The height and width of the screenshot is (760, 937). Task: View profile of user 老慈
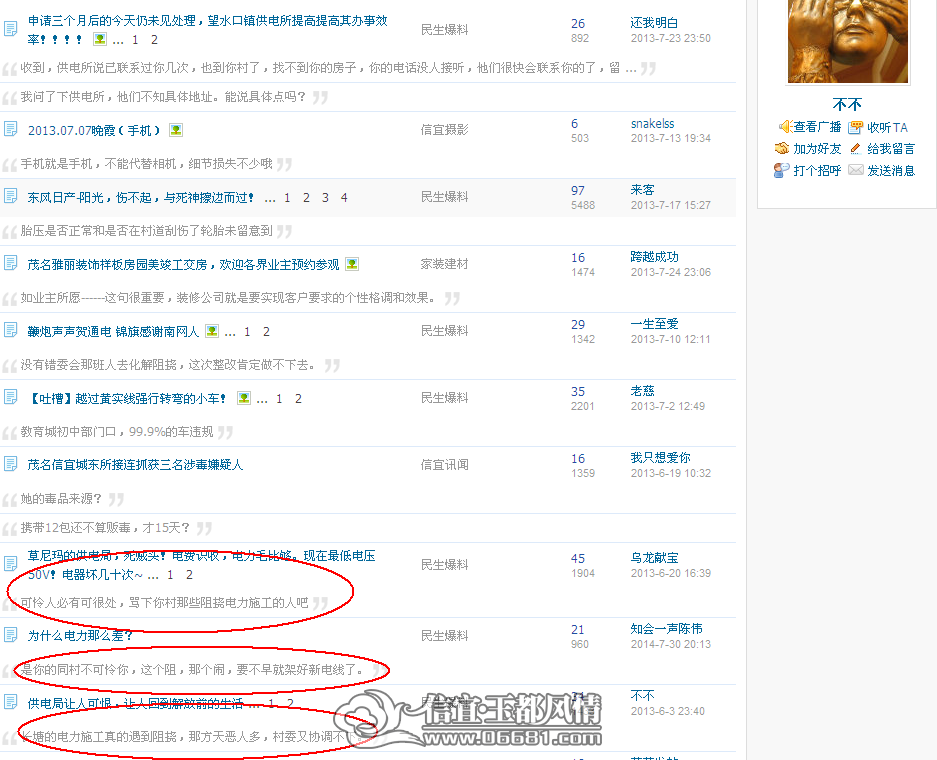[x=642, y=391]
